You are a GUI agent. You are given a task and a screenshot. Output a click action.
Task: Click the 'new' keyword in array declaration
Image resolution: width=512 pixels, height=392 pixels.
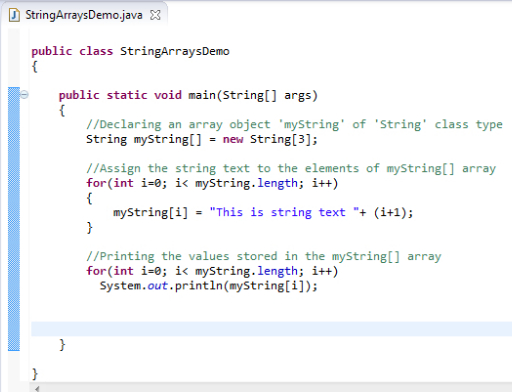click(233, 139)
